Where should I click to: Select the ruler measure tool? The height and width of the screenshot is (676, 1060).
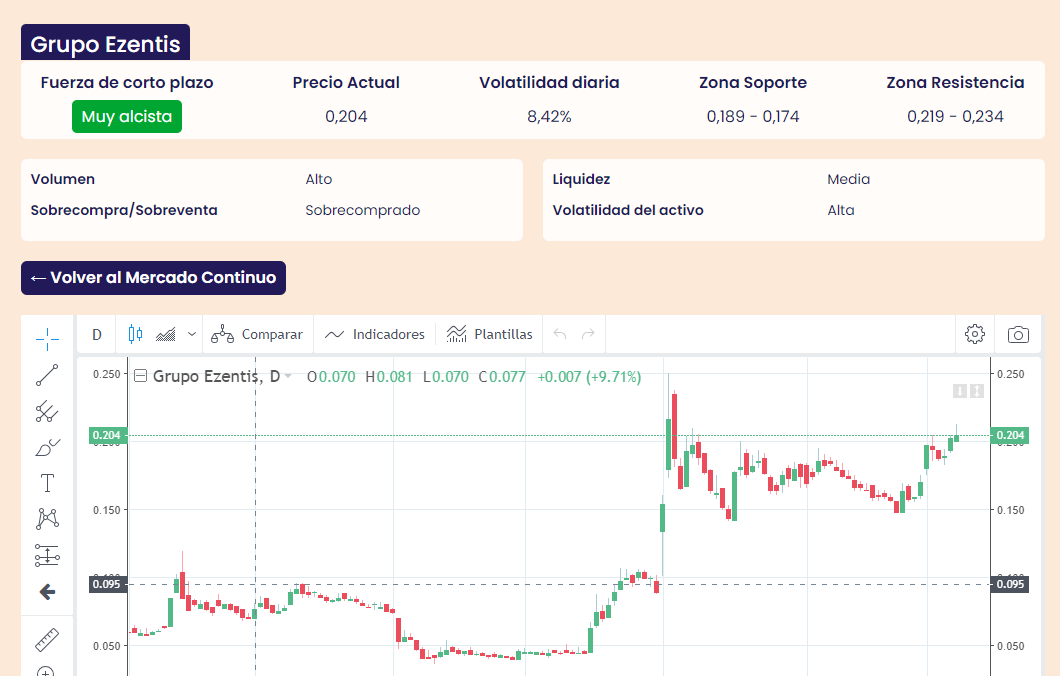click(x=47, y=639)
